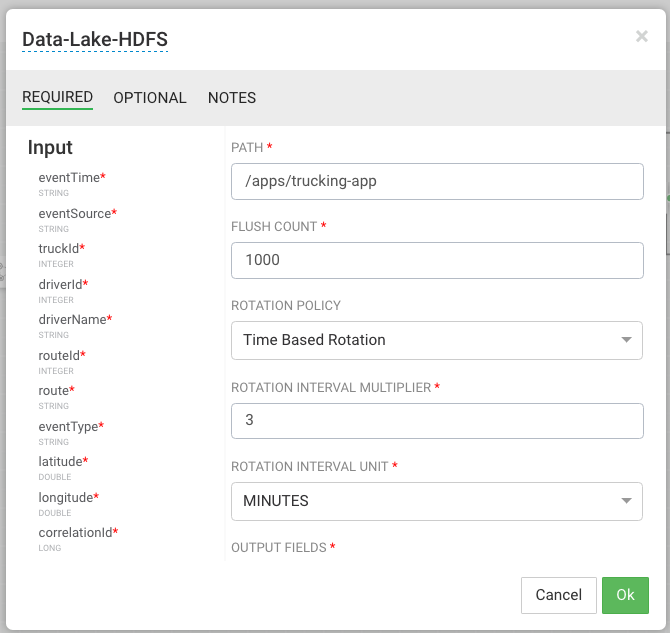
Task: Click the latitude input entry
Action: click(x=61, y=462)
